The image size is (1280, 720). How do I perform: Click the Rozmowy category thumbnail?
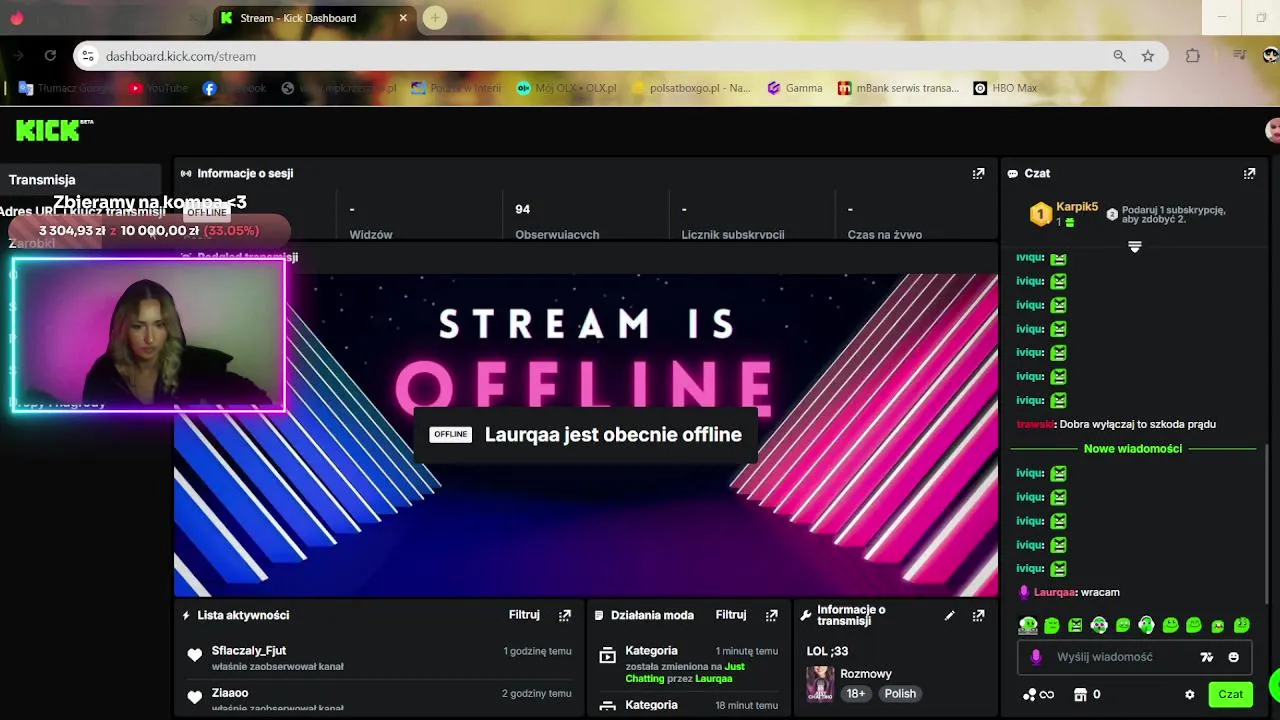tap(820, 684)
